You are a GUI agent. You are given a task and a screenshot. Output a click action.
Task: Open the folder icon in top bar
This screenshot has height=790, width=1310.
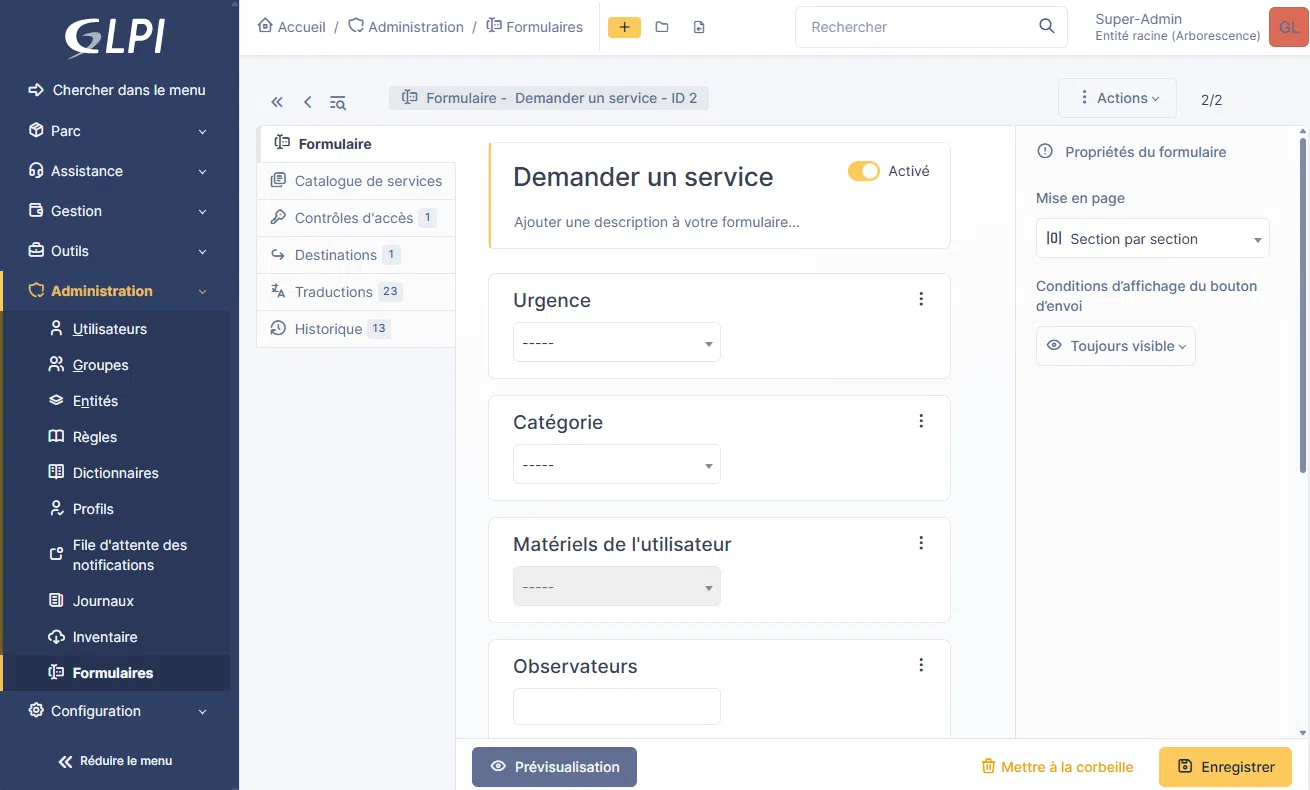coord(662,27)
